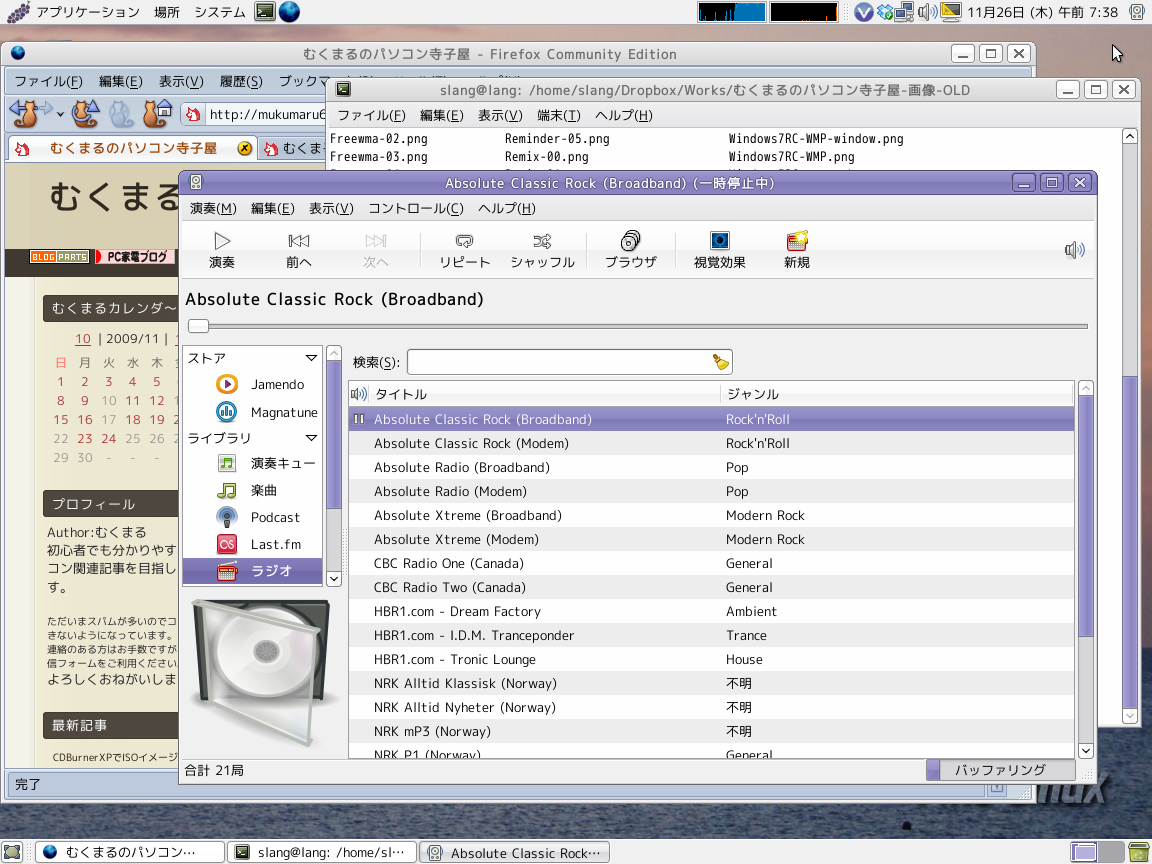The image size is (1152, 864).
Task: Start playback with the 演奏 play button
Action: point(222,251)
